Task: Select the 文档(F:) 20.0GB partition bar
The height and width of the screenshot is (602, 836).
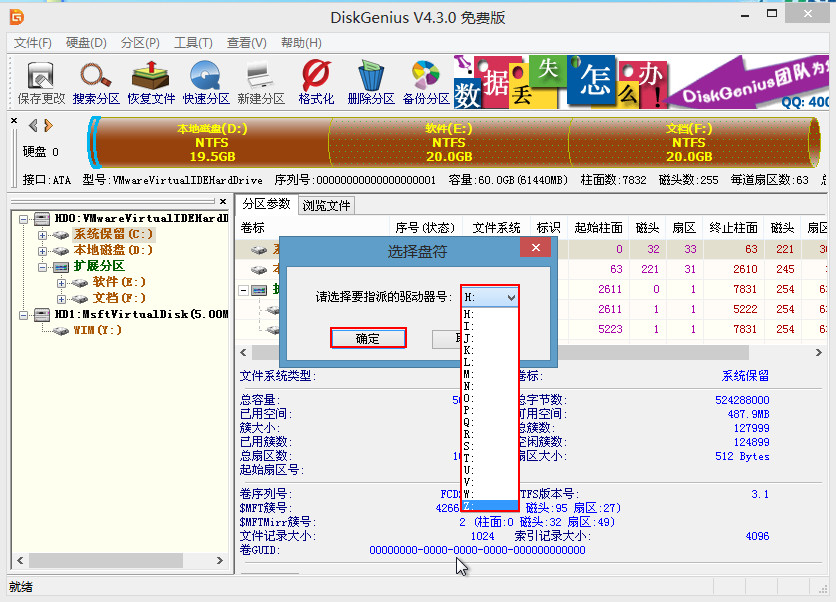Action: click(689, 142)
